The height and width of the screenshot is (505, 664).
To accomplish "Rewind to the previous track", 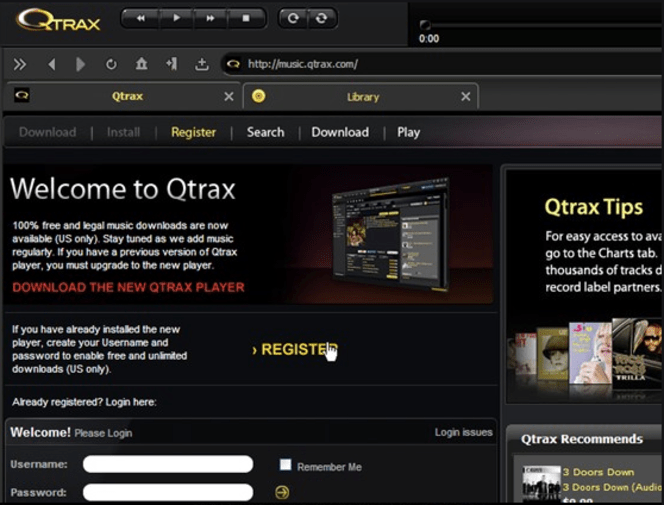I will (x=141, y=18).
